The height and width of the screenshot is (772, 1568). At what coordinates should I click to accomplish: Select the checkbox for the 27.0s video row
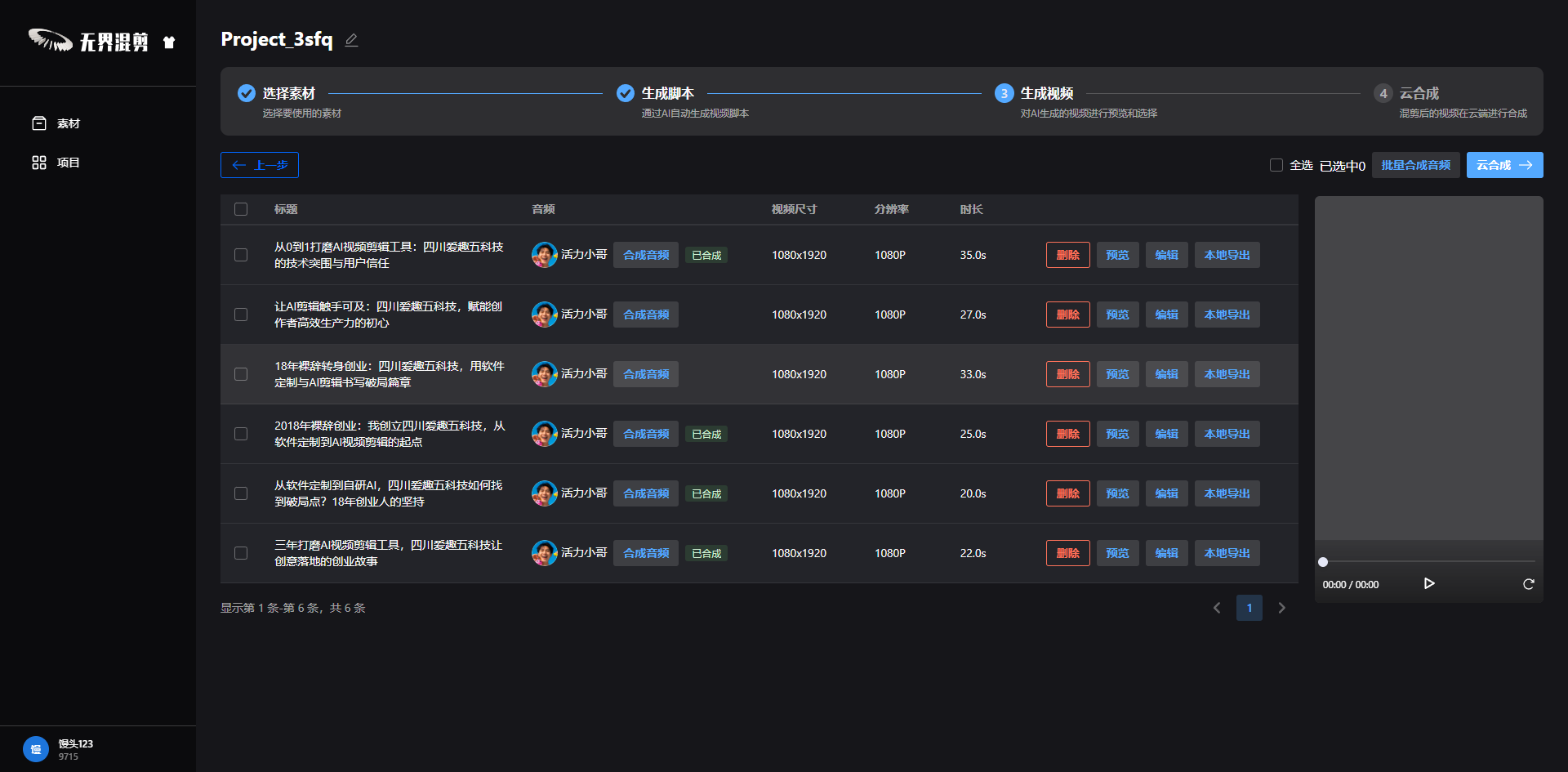pos(241,315)
